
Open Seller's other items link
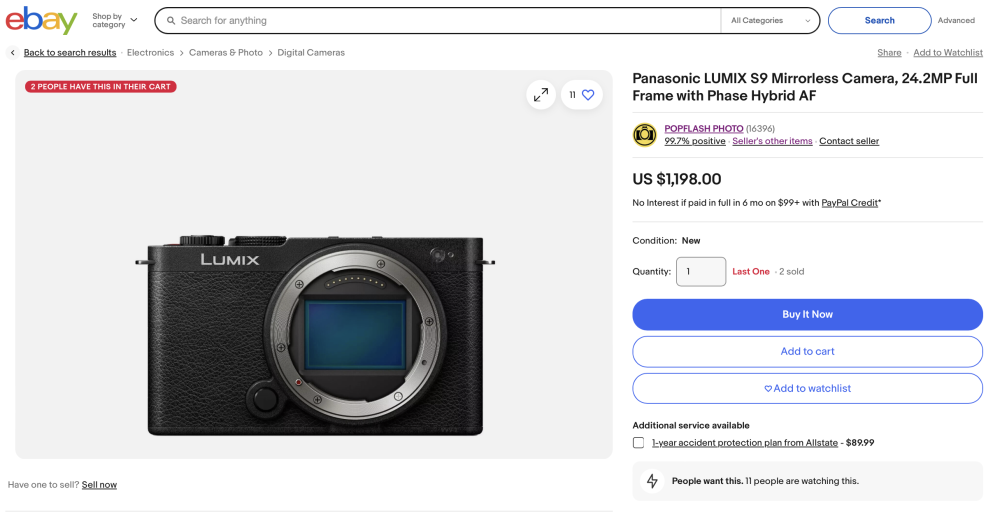[x=772, y=142]
